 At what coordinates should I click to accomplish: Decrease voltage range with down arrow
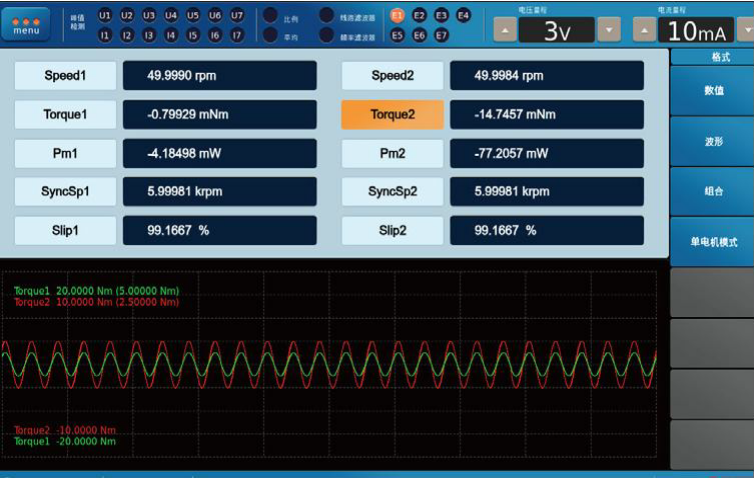609,30
